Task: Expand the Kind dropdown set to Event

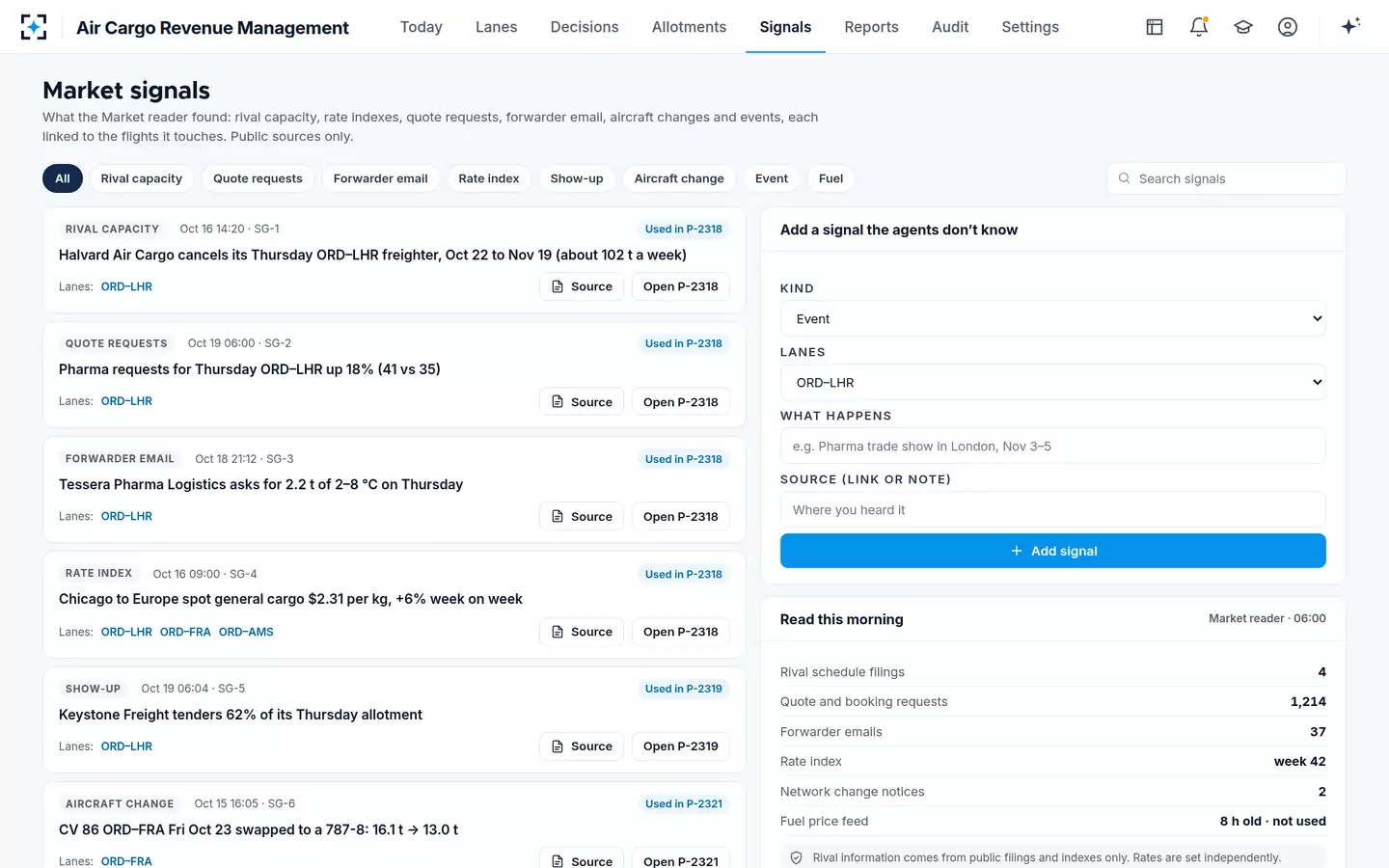Action: pos(1053,318)
